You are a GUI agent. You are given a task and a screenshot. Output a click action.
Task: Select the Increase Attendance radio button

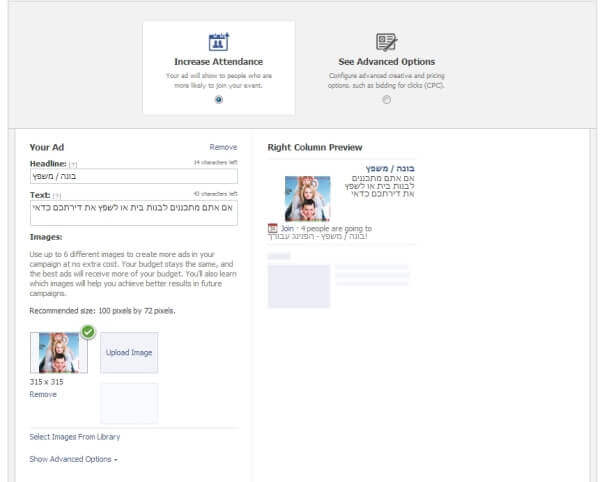(218, 99)
